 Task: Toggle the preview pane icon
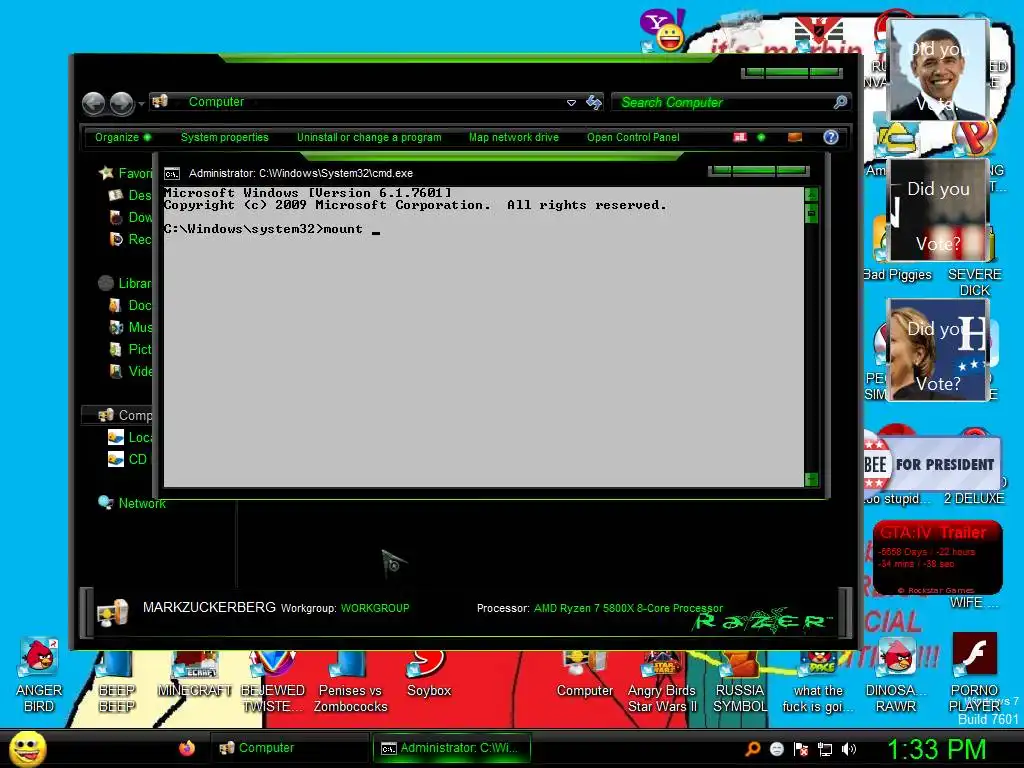795,137
